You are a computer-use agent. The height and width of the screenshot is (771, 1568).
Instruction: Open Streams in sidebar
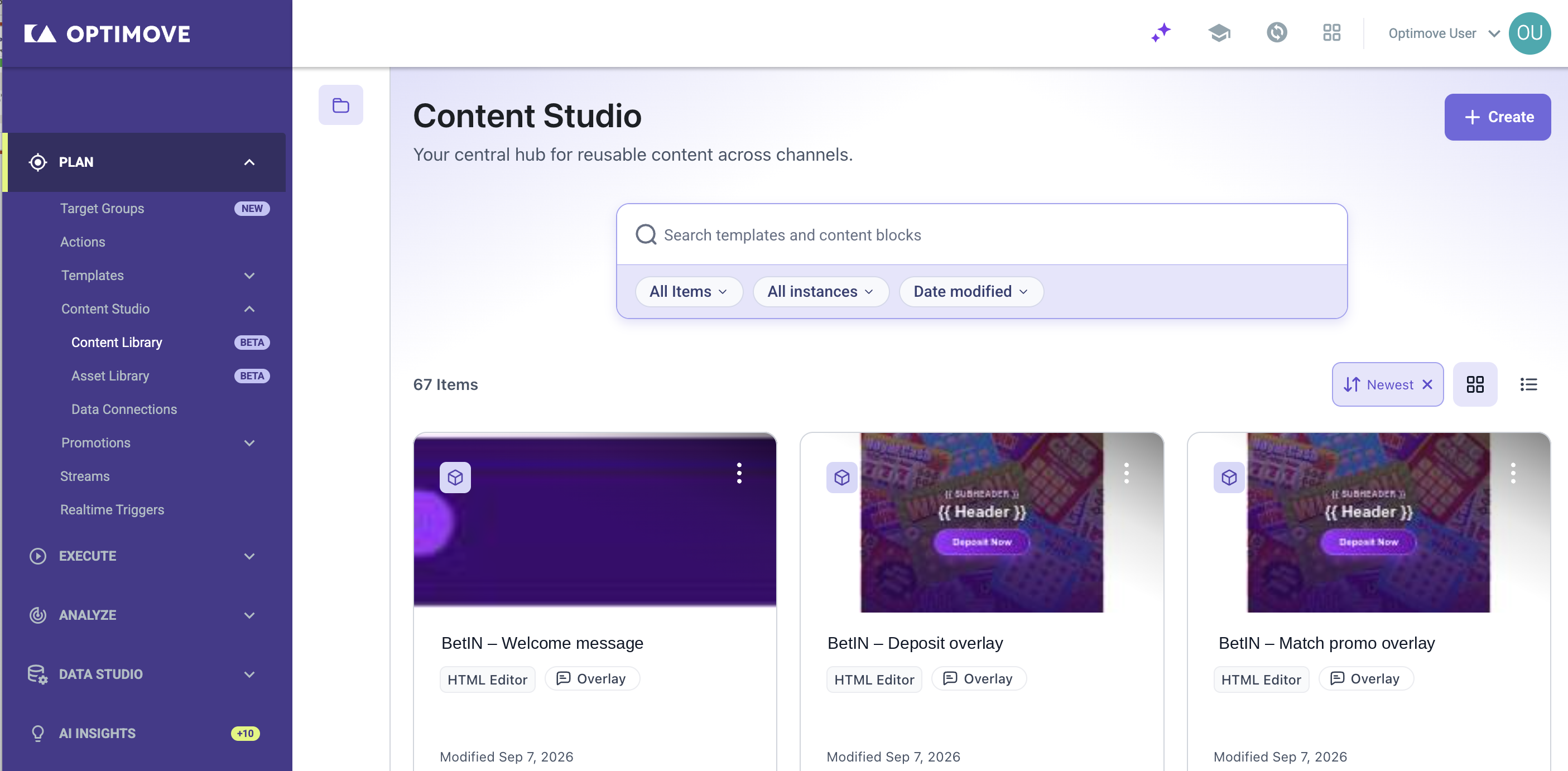(85, 476)
